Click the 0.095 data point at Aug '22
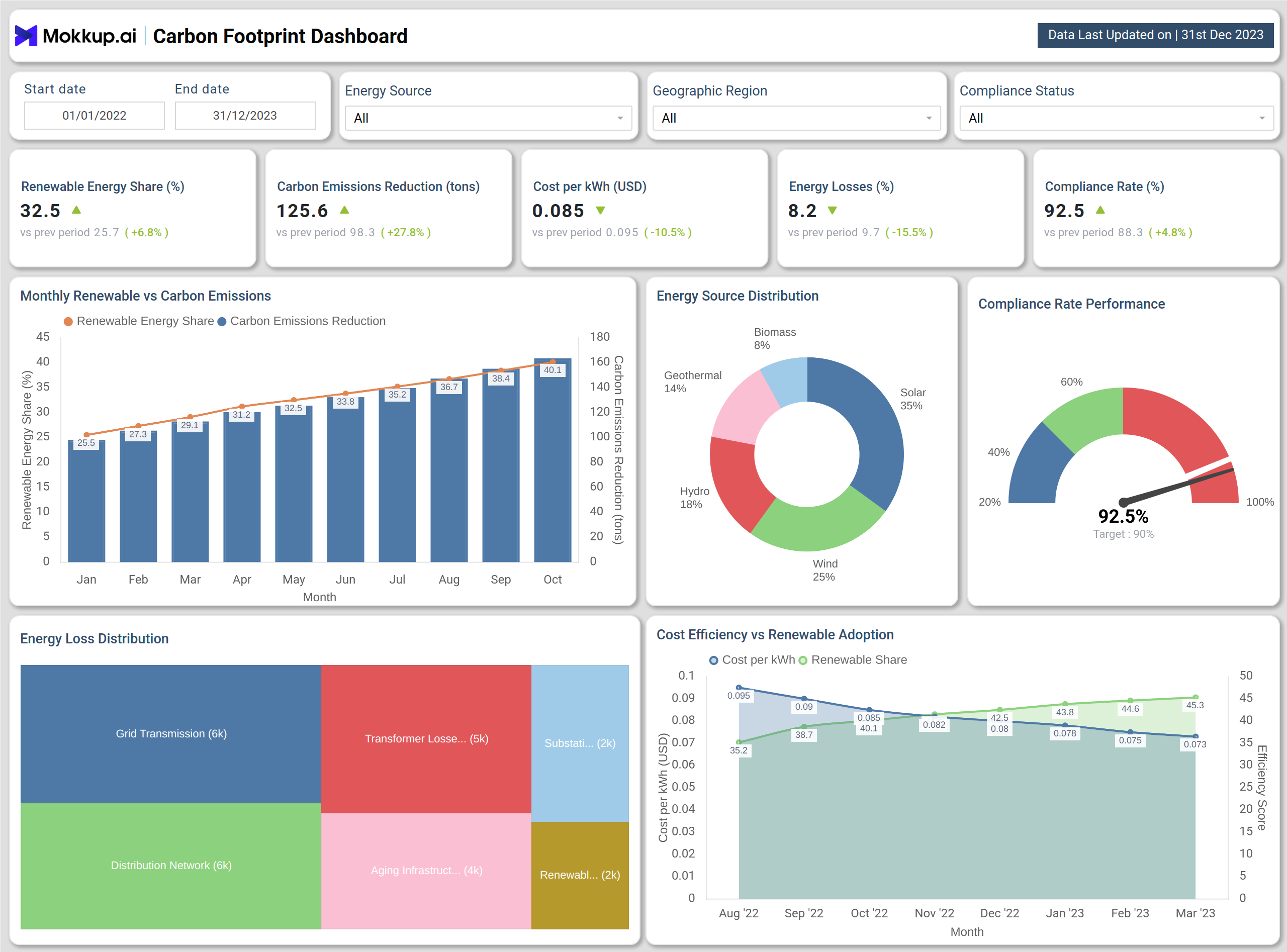Viewport: 1287px width, 952px height. pyautogui.click(x=739, y=688)
